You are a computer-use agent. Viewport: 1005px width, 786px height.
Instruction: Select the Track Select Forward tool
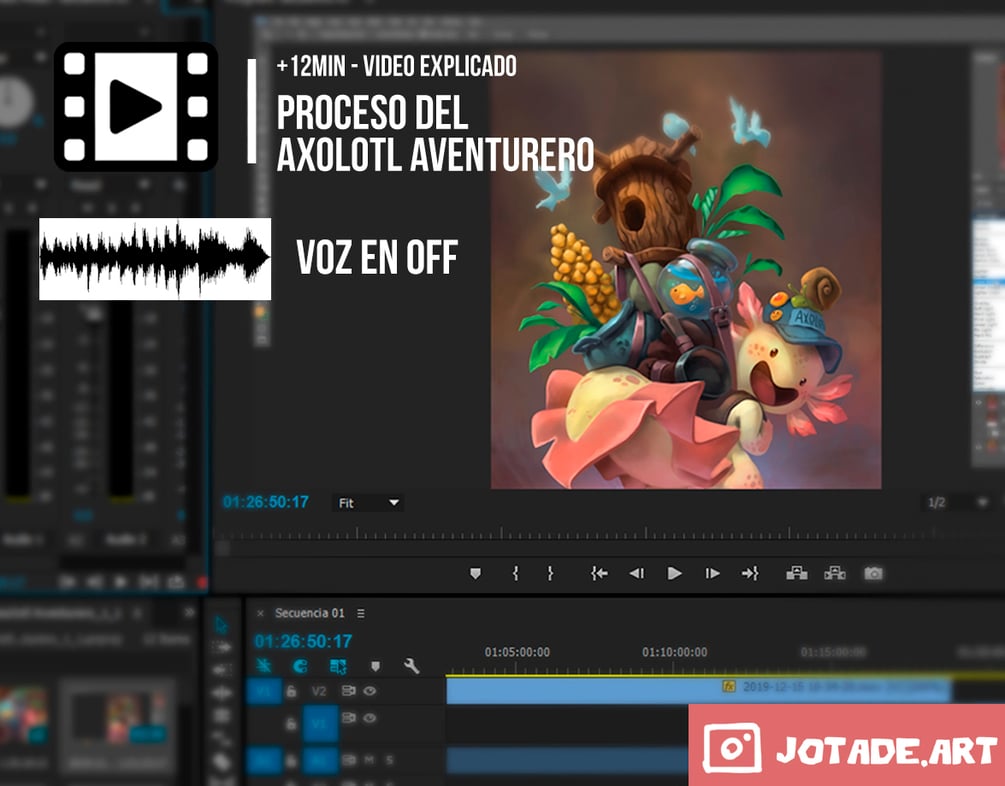click(222, 648)
